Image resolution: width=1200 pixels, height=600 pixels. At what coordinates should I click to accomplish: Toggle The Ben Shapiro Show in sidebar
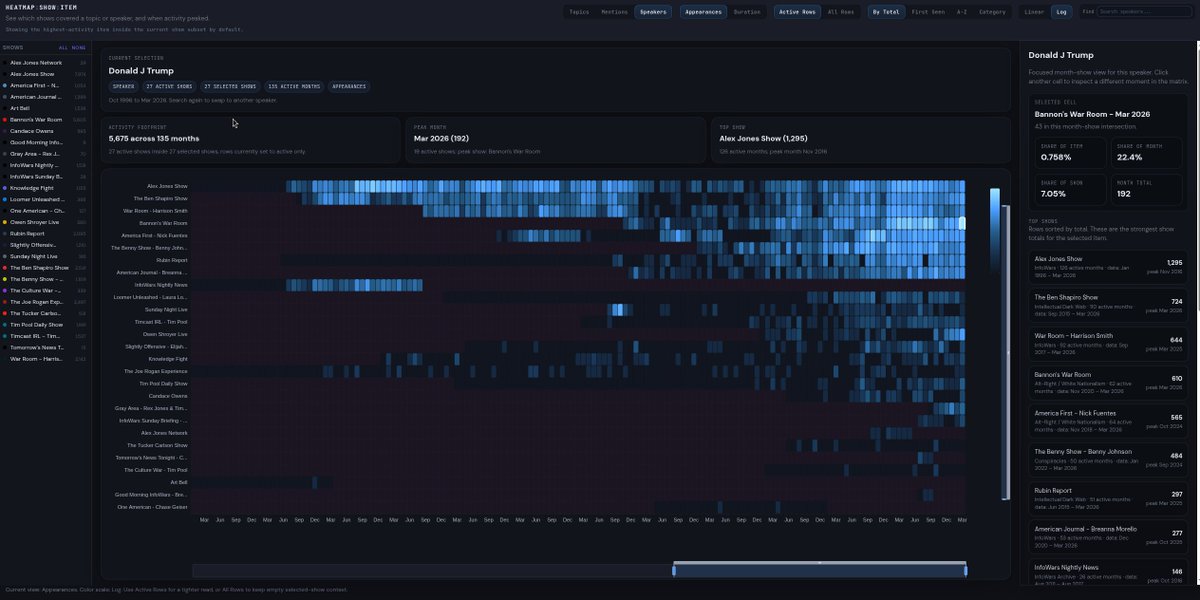pos(45,268)
